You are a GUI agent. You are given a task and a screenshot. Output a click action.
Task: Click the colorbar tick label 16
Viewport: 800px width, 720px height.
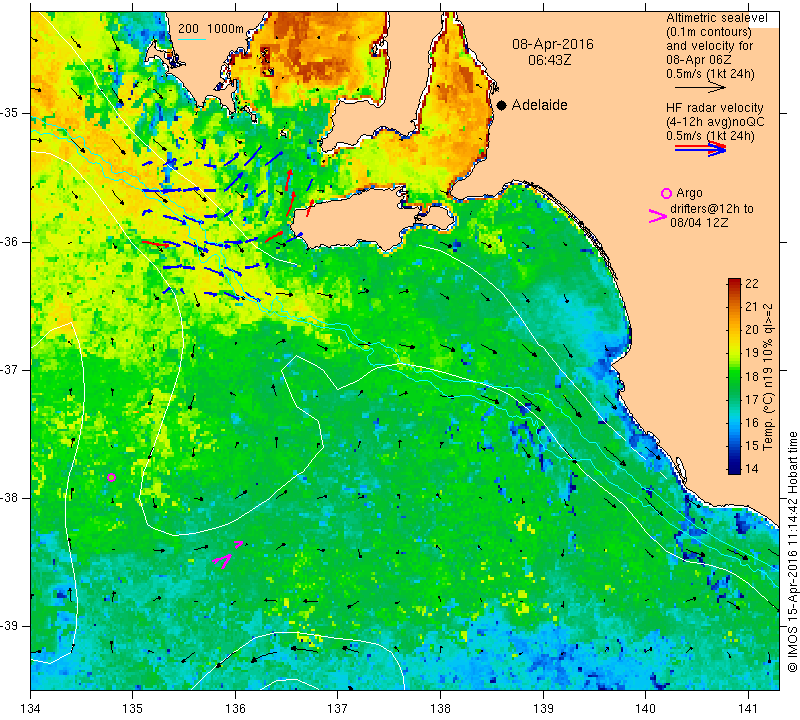point(752,423)
